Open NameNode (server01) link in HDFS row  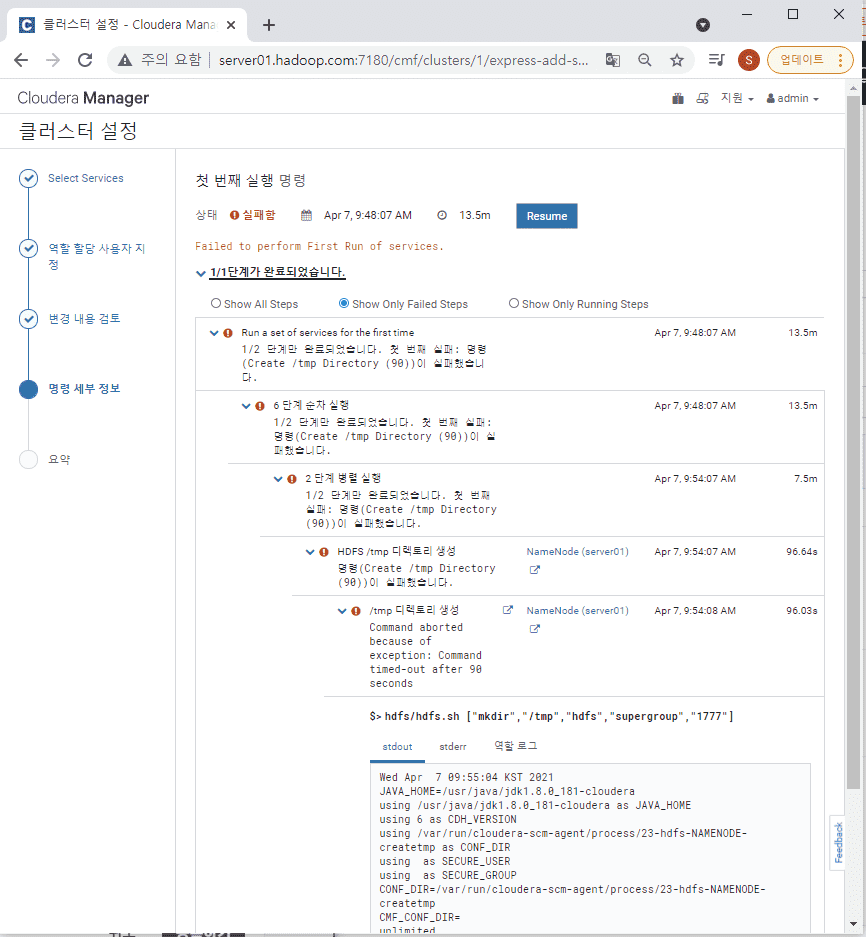click(x=577, y=552)
